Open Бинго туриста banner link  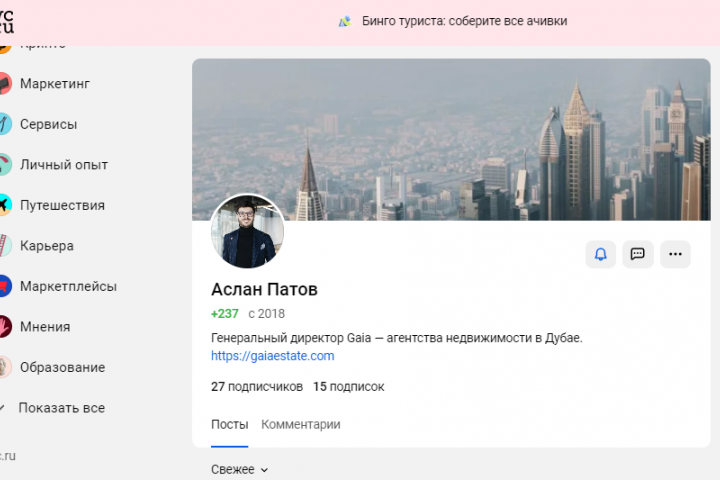[464, 21]
